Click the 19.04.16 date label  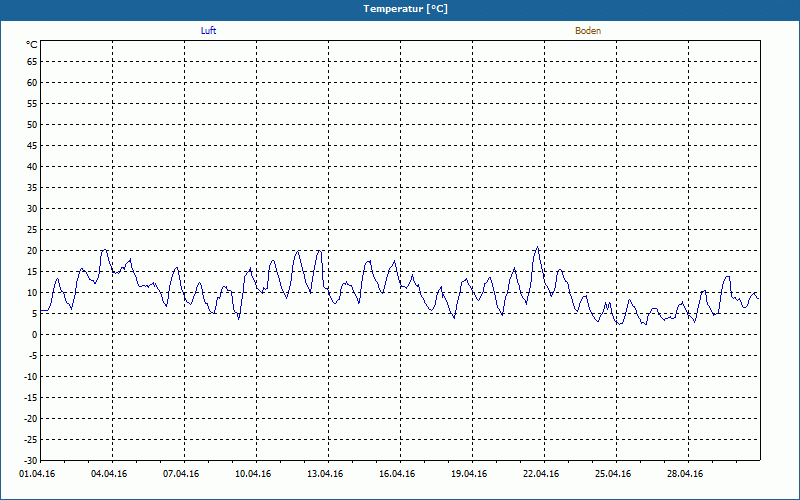tap(469, 473)
